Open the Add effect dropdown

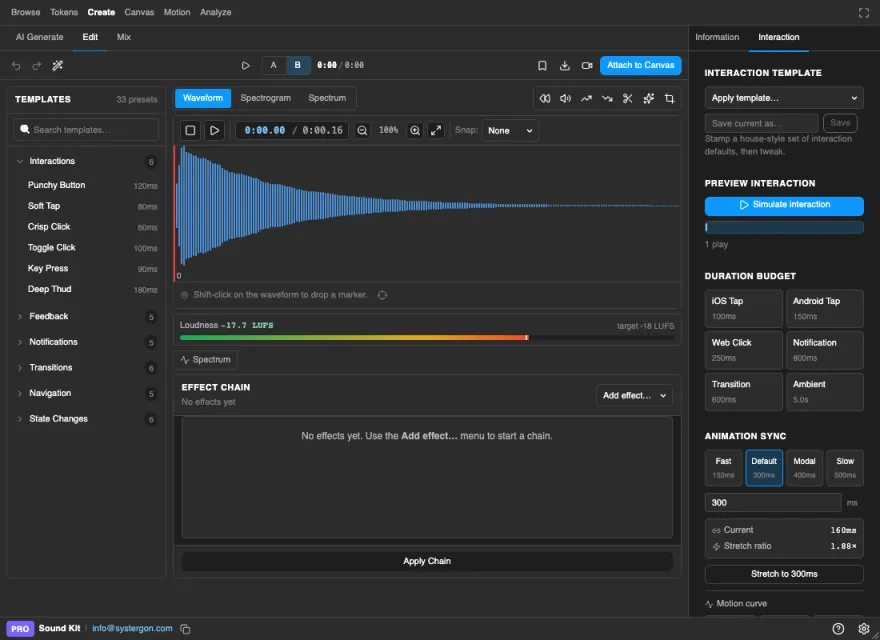[634, 396]
